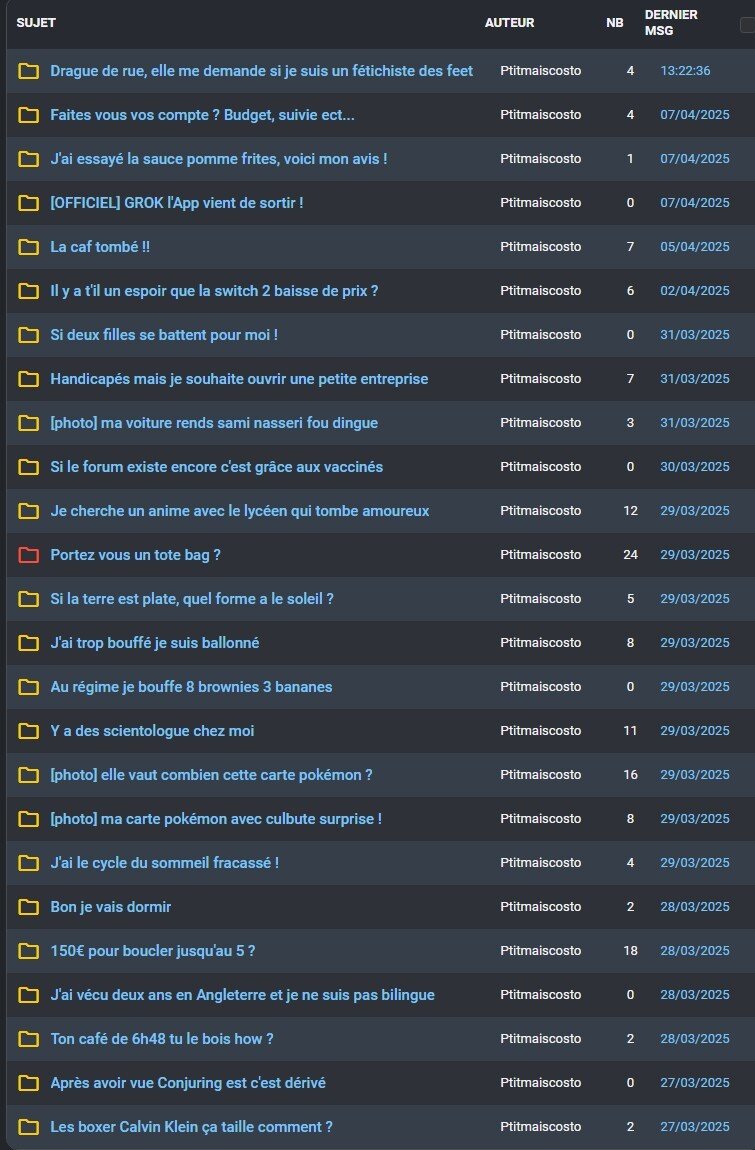755x1150 pixels.
Task: Open the pokémon card value topic
Action: (211, 775)
